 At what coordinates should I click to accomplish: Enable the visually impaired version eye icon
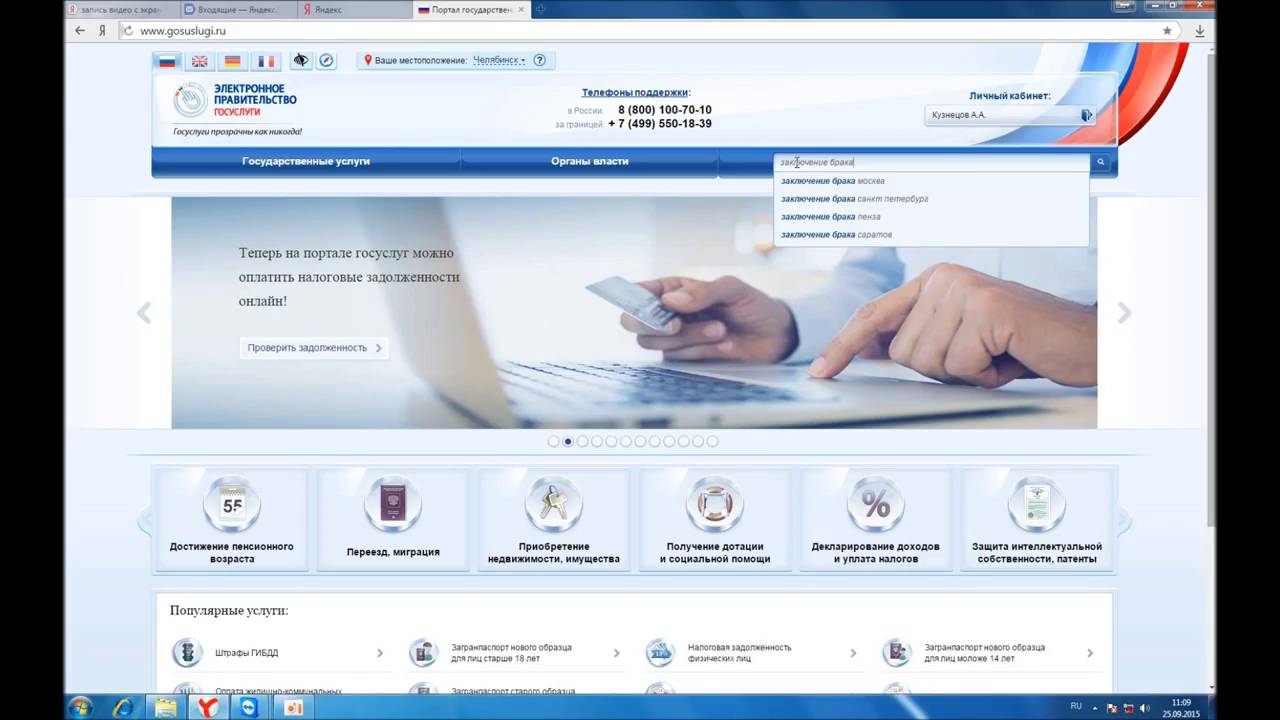tap(301, 60)
